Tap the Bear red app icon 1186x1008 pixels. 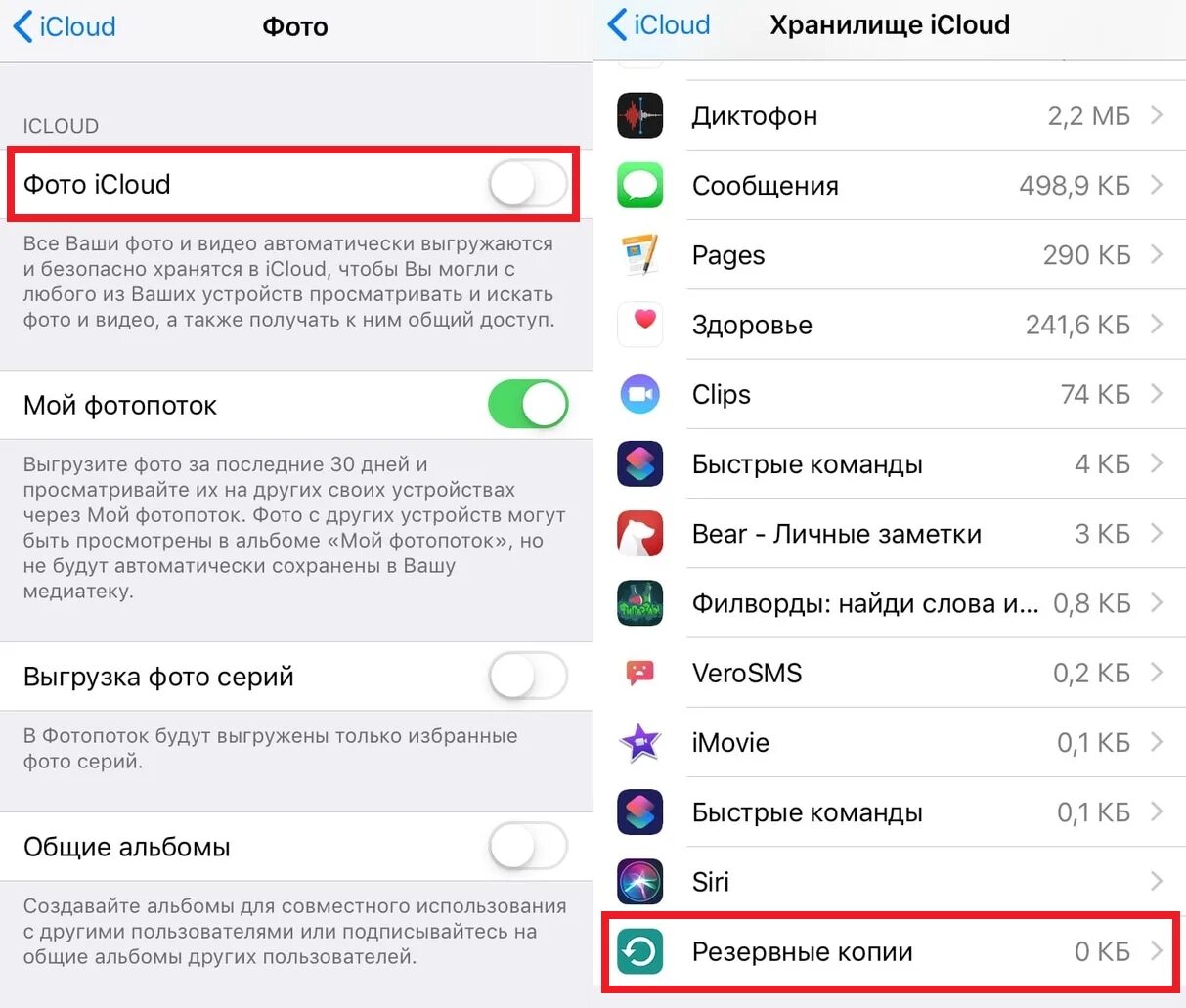[x=640, y=534]
